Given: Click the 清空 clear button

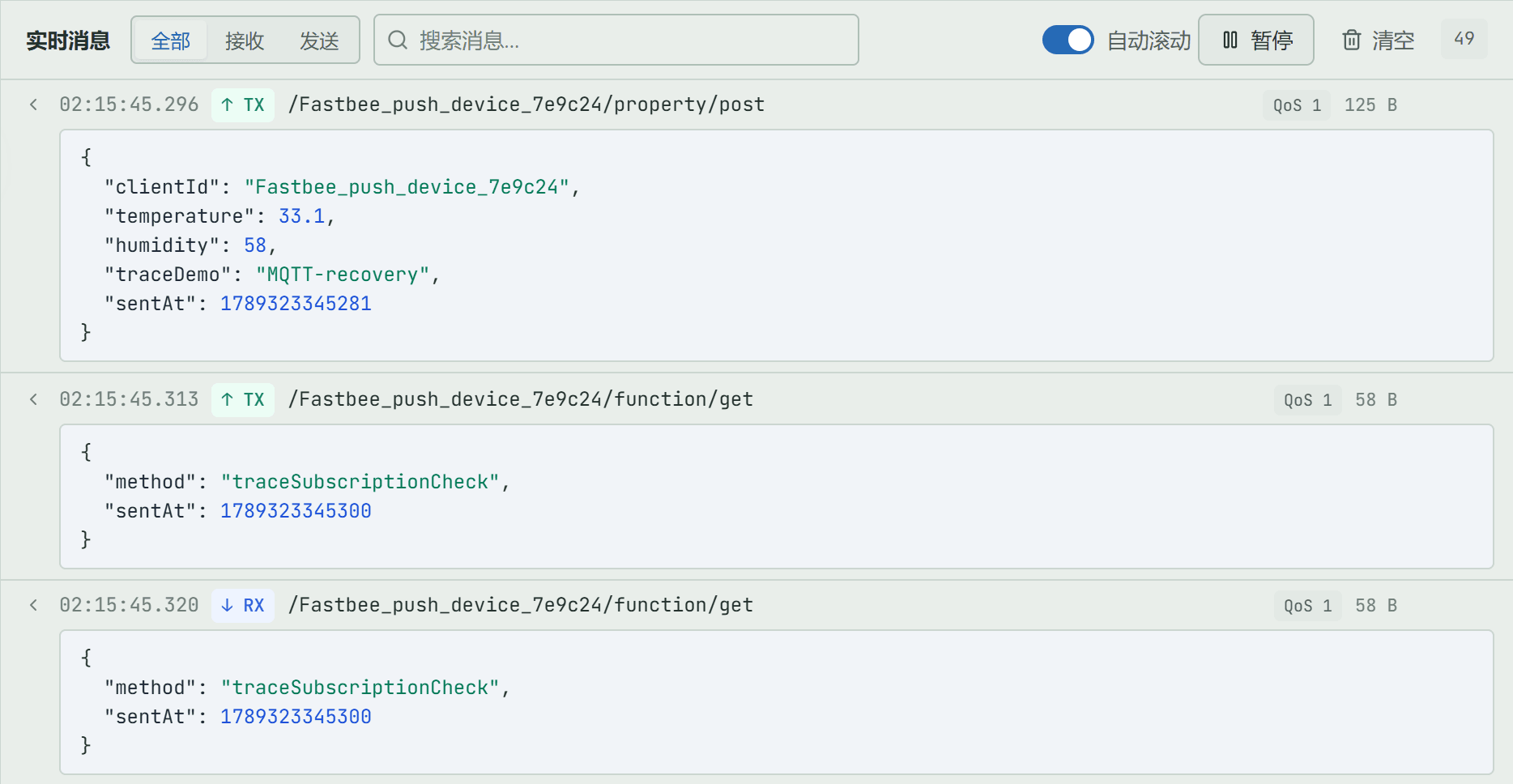Looking at the screenshot, I should (x=1378, y=40).
